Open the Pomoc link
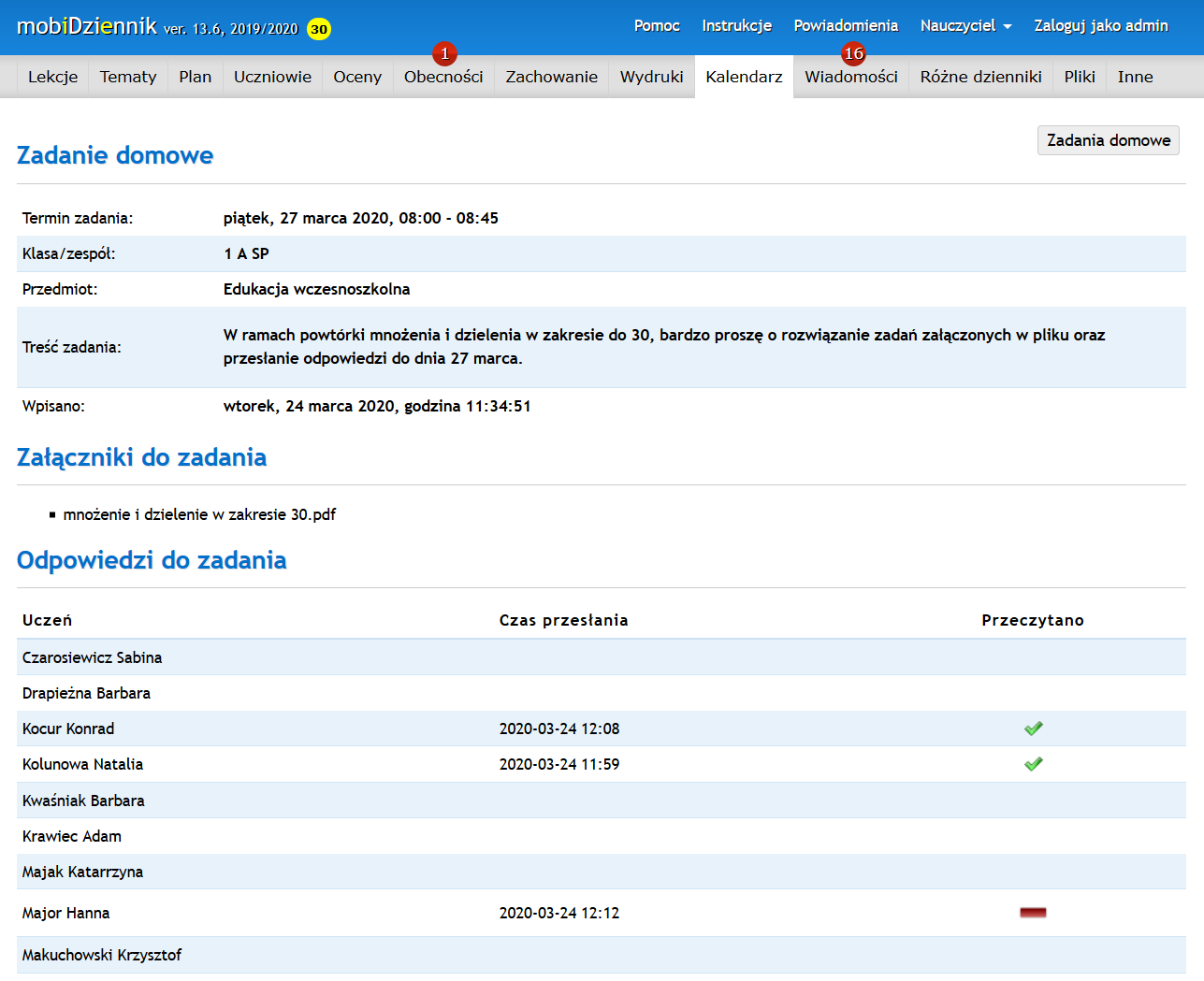The width and height of the screenshot is (1204, 981). pyautogui.click(x=657, y=26)
